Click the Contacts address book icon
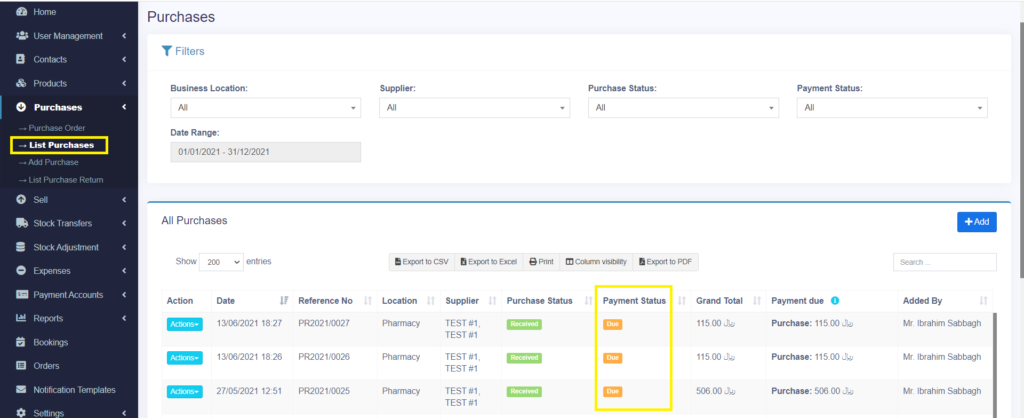 pyautogui.click(x=22, y=60)
